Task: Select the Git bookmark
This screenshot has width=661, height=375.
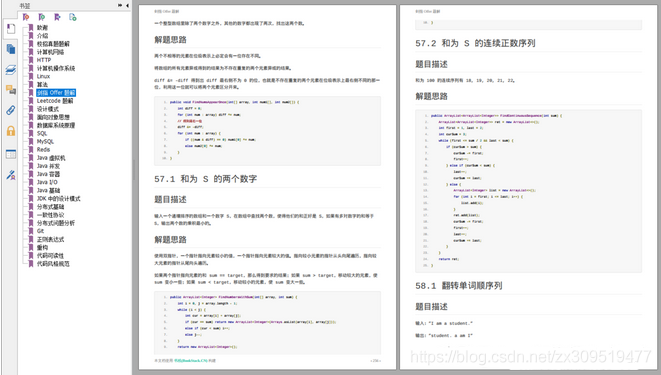Action: (40, 231)
